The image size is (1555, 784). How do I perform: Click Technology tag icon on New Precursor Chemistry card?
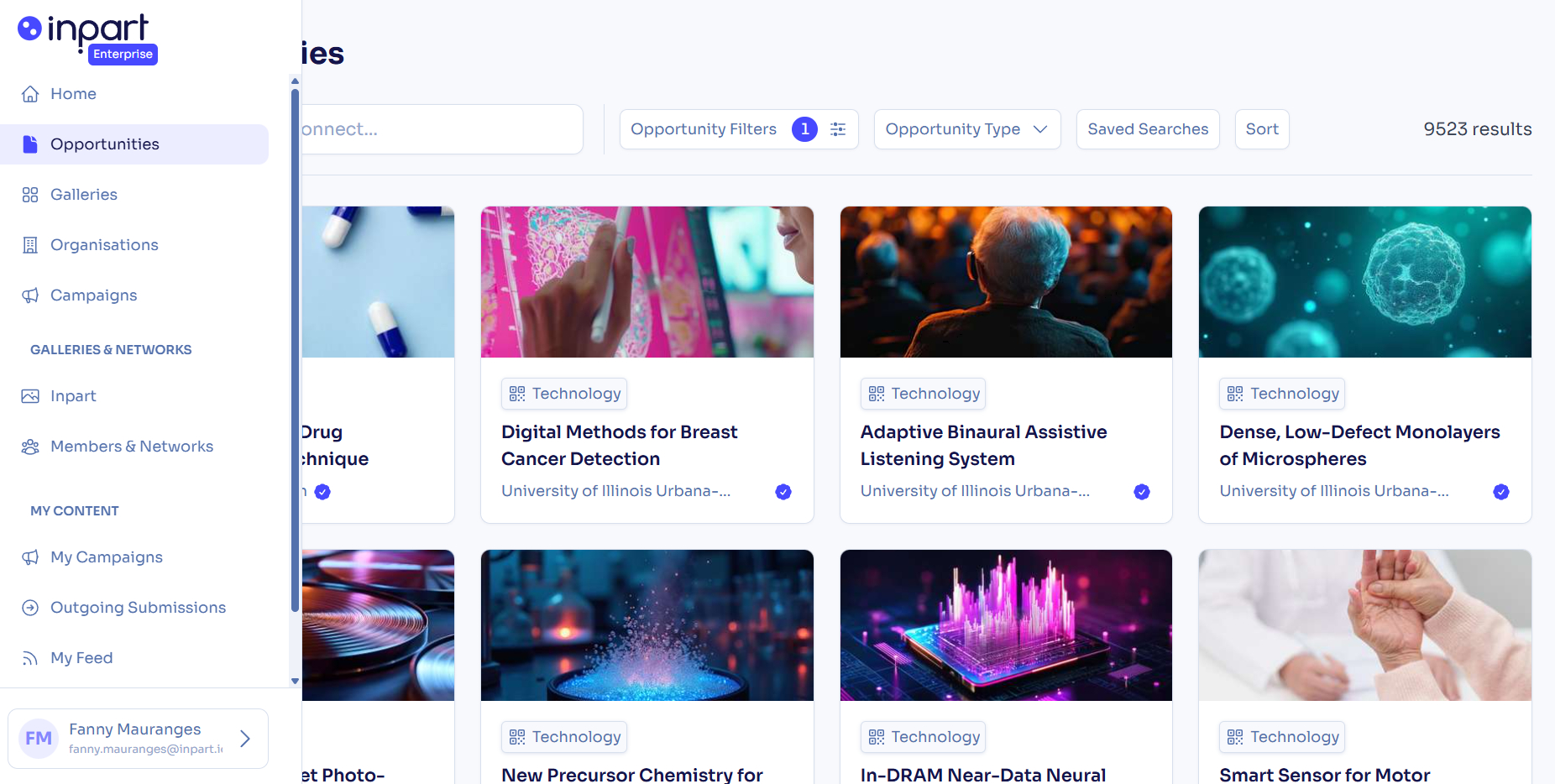[x=517, y=737]
